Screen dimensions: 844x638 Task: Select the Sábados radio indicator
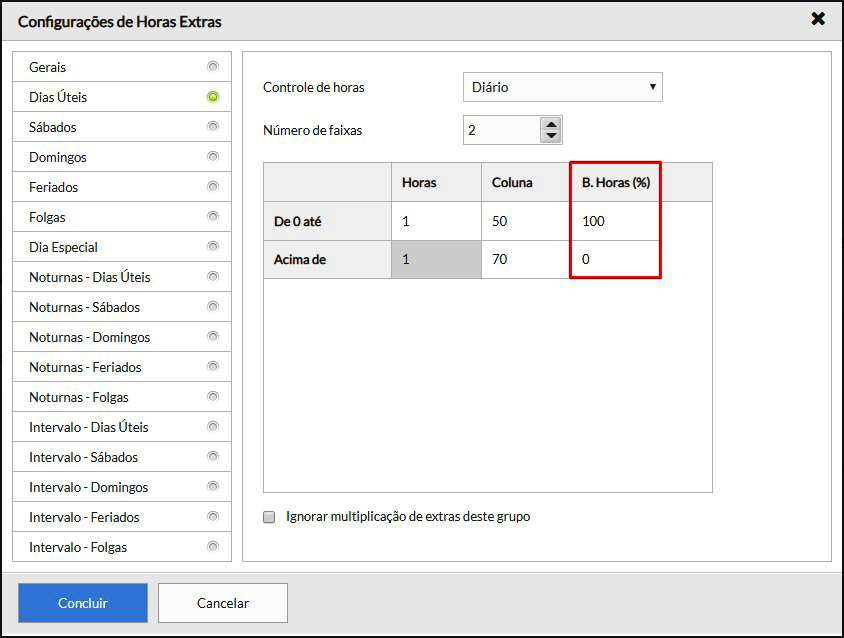(212, 127)
